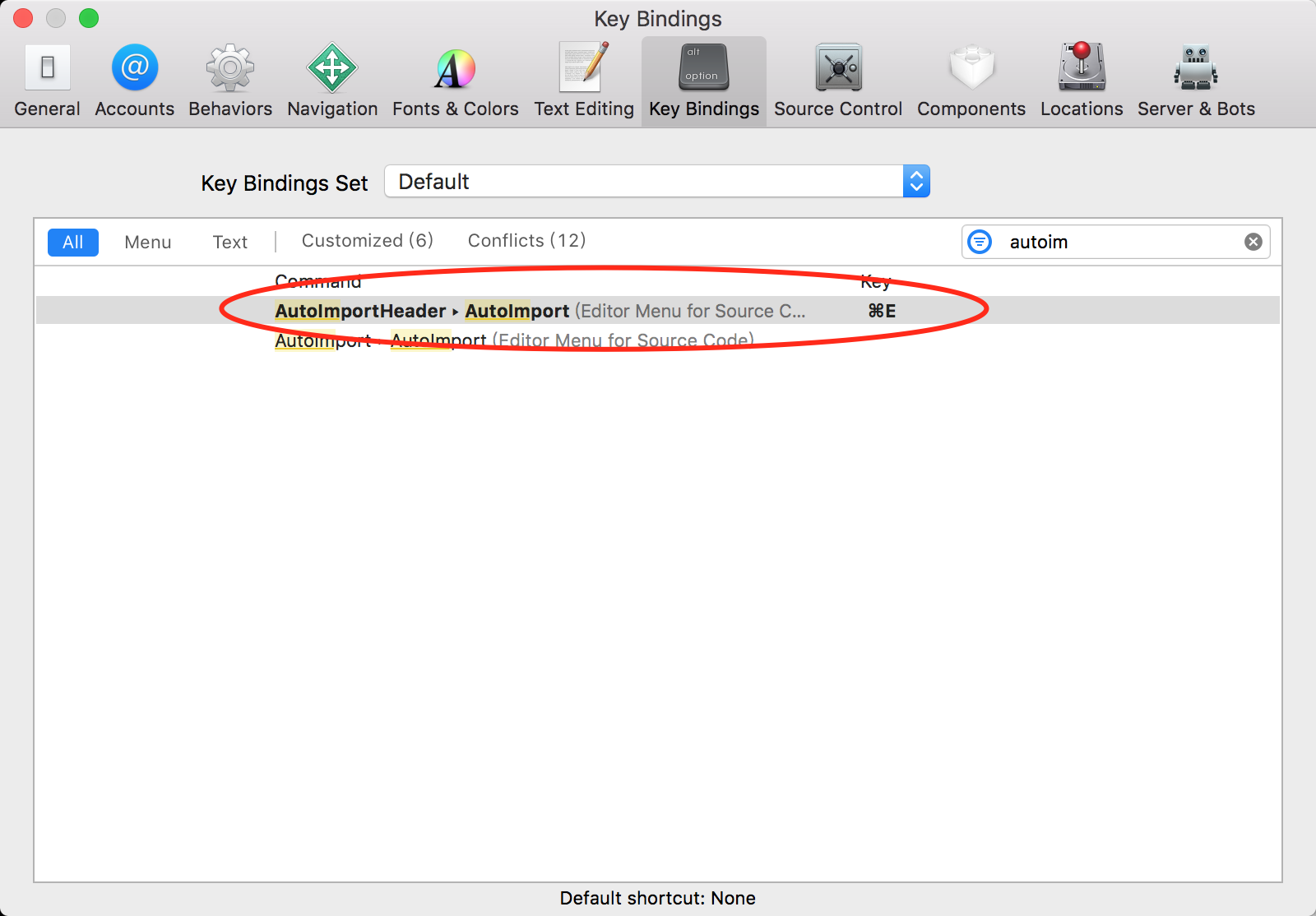Viewport: 1316px width, 916px height.
Task: Open the Navigation preferences pane
Action: 332,81
